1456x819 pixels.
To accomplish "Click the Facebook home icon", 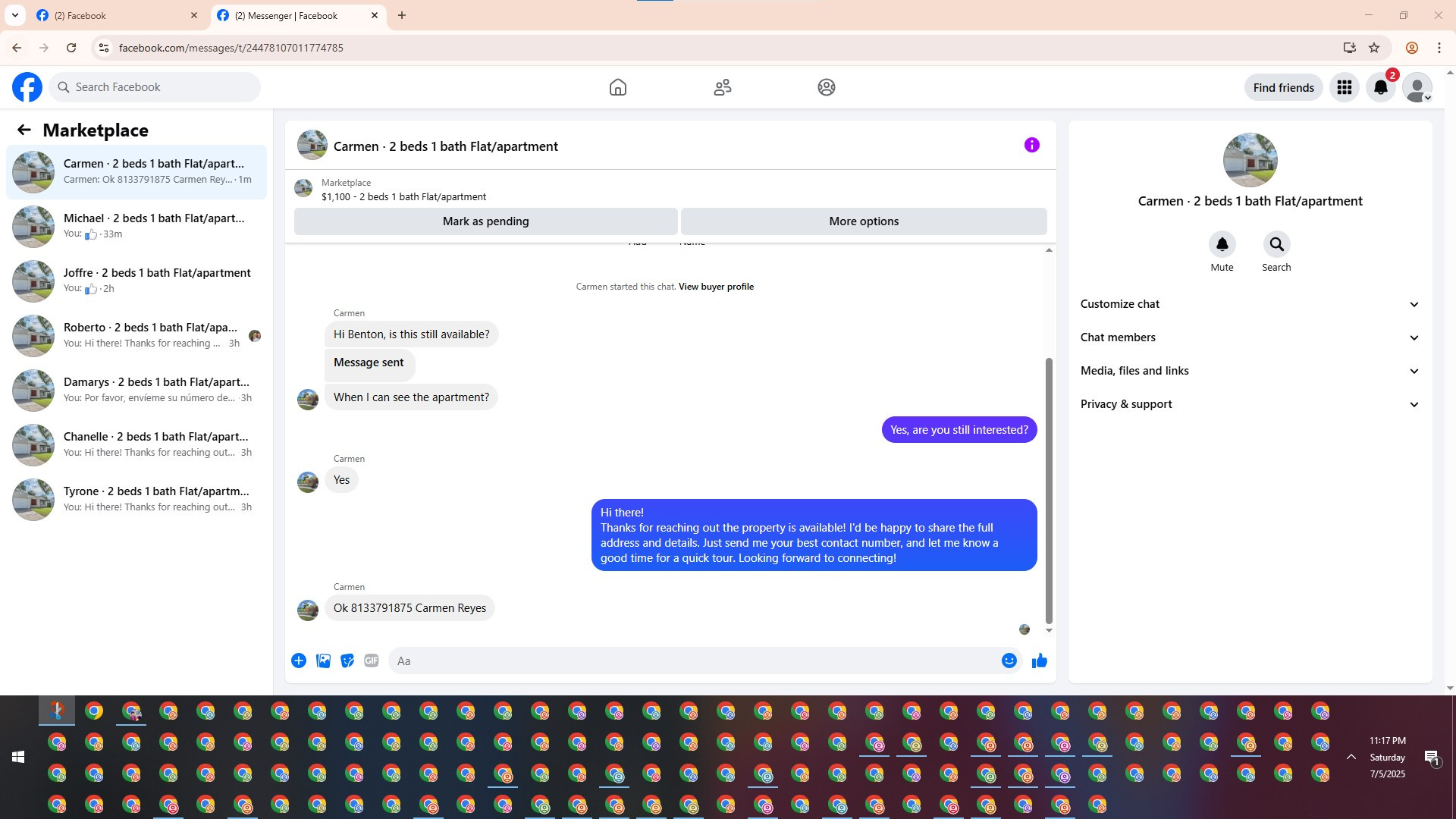I will (x=618, y=87).
